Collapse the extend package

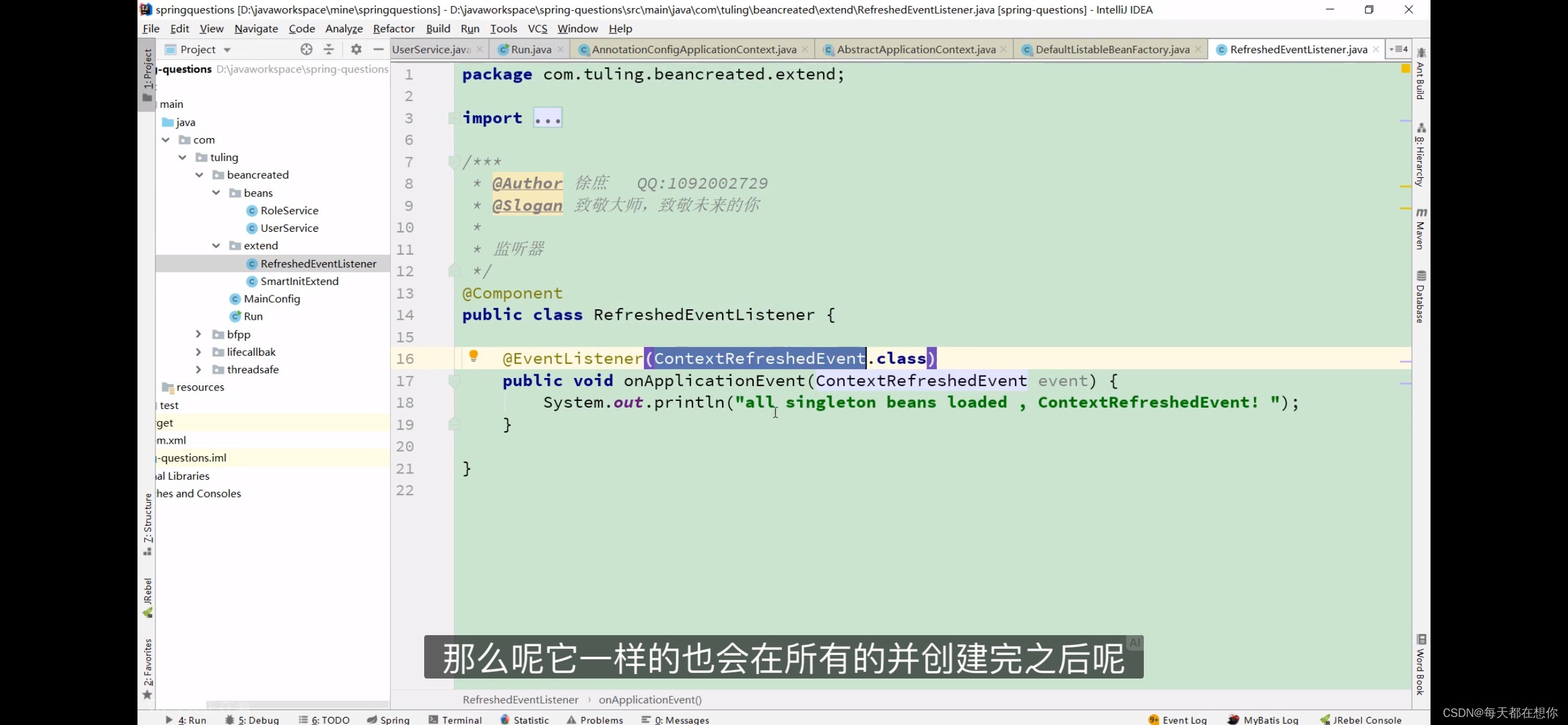[216, 245]
